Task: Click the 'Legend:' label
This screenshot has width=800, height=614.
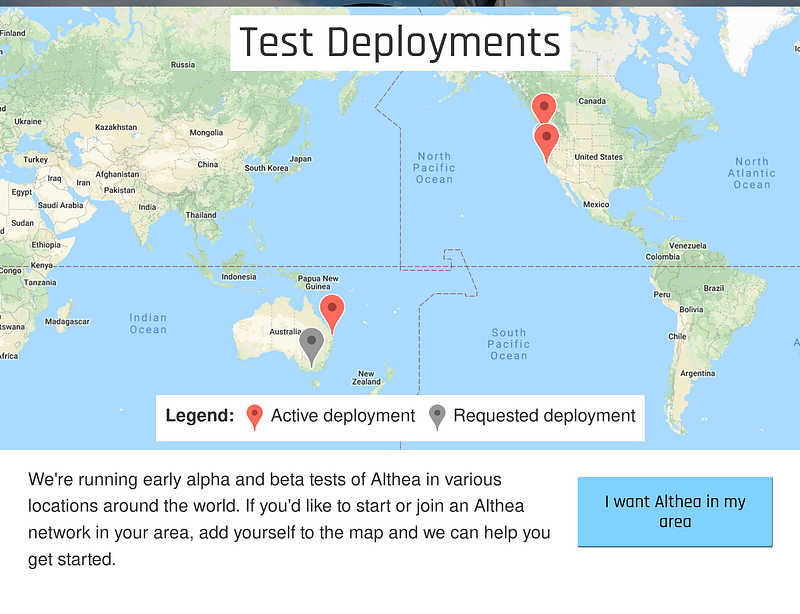Action: (x=200, y=416)
